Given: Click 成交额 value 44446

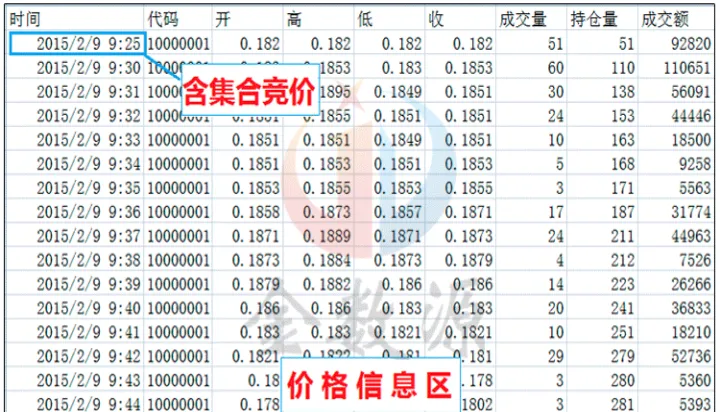Looking at the screenshot, I should [691, 116].
